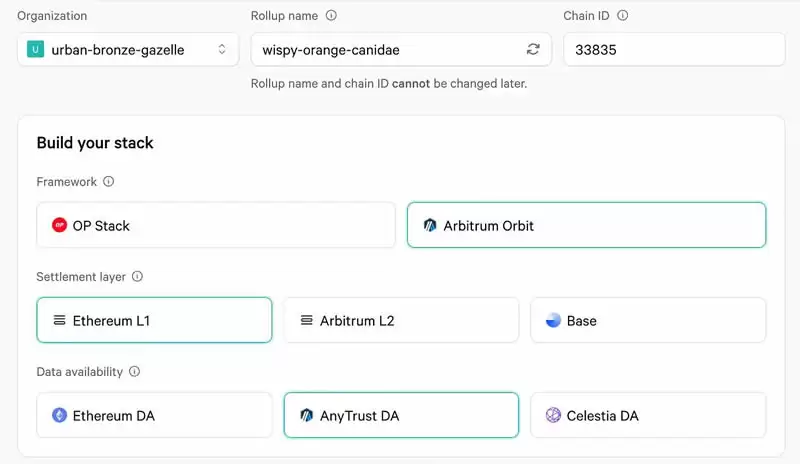Click the red OP Stack logo
The image size is (800, 464).
(x=59, y=226)
